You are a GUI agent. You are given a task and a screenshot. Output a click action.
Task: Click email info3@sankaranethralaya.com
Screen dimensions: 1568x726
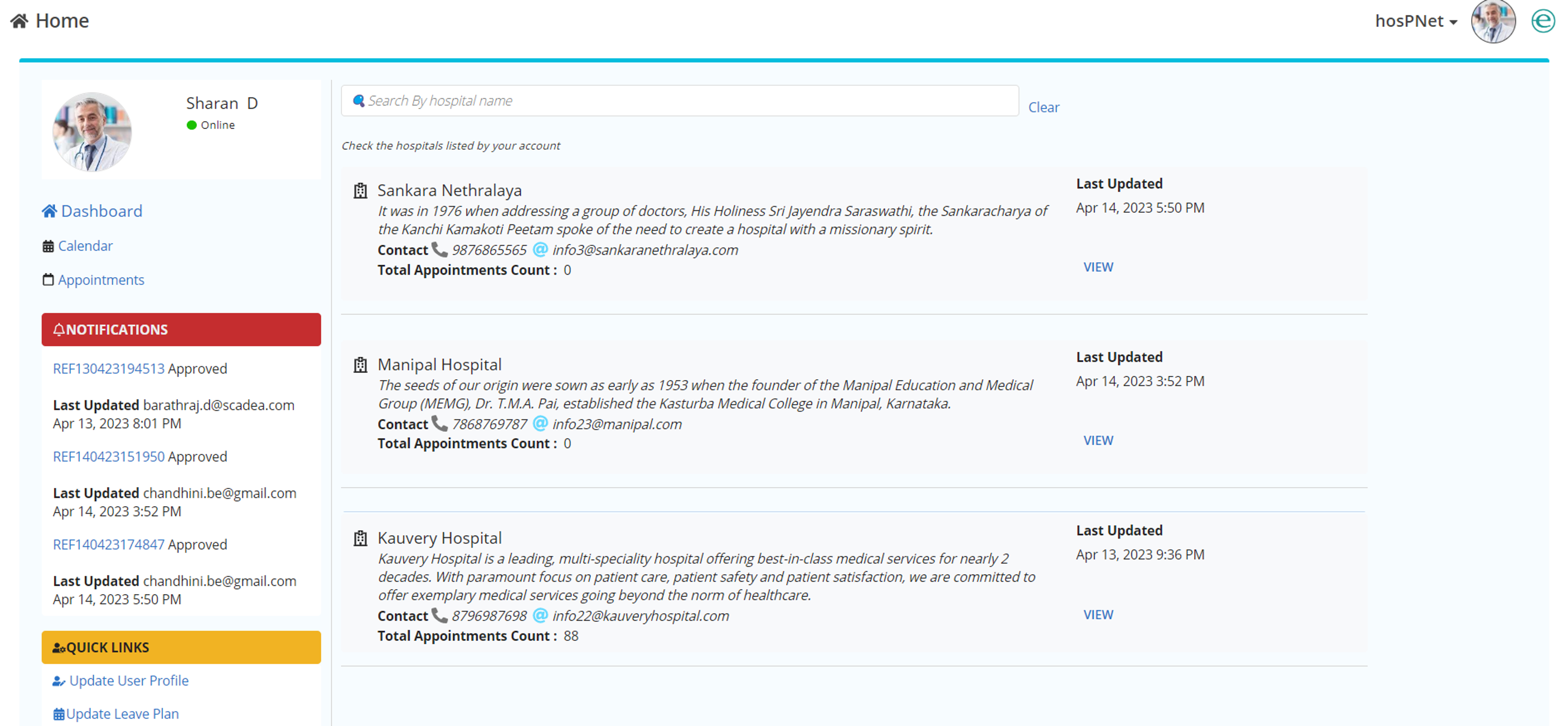645,250
